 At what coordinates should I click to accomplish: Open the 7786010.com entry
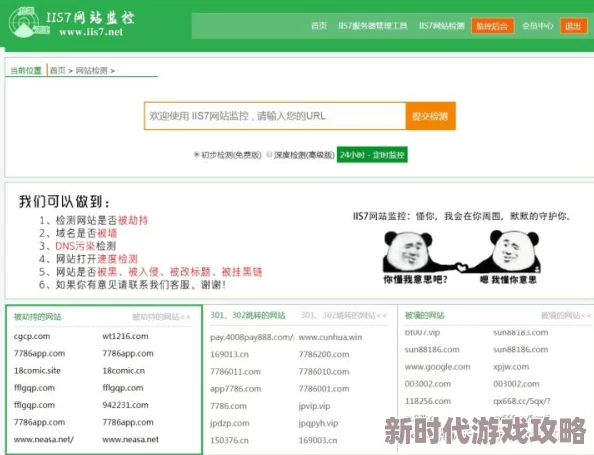[324, 372]
